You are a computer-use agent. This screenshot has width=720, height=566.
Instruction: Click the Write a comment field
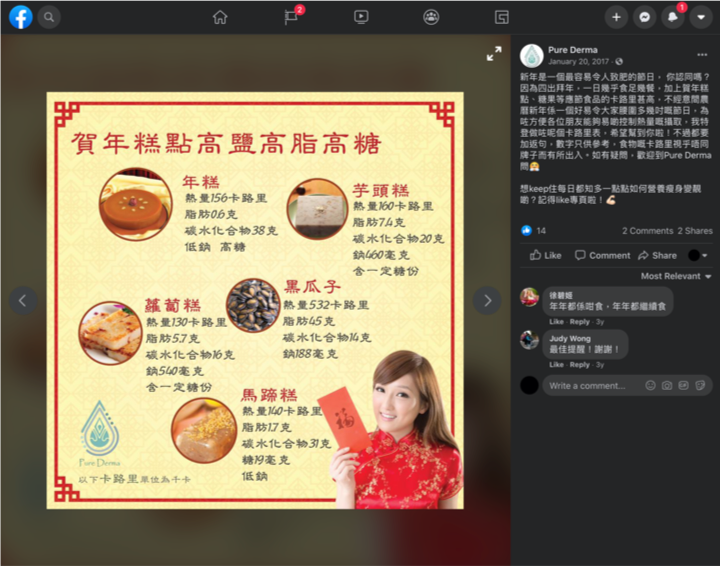pos(590,385)
